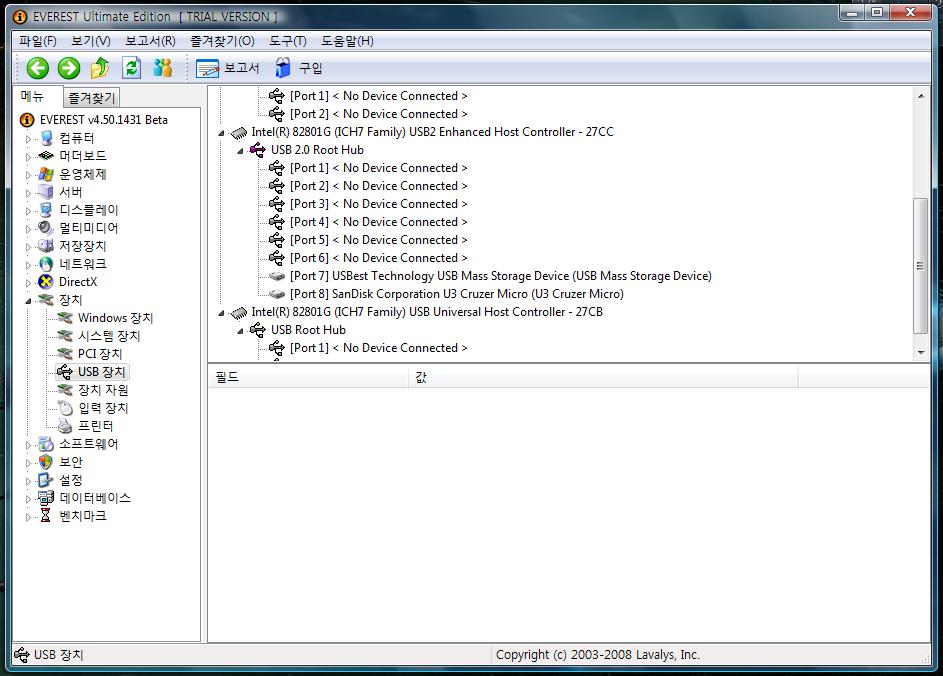Expand the 운영체제 tree node
This screenshot has width=943, height=676.
click(x=28, y=175)
